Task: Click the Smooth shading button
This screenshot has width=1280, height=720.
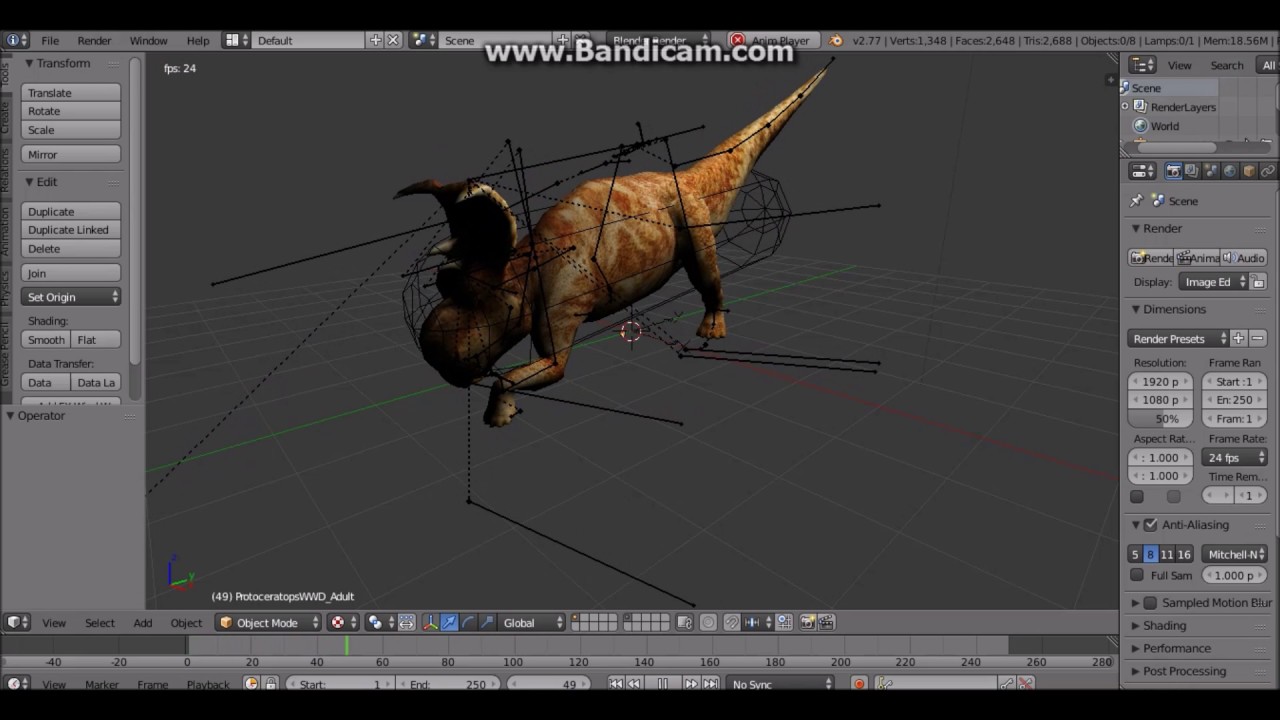Action: [x=46, y=340]
